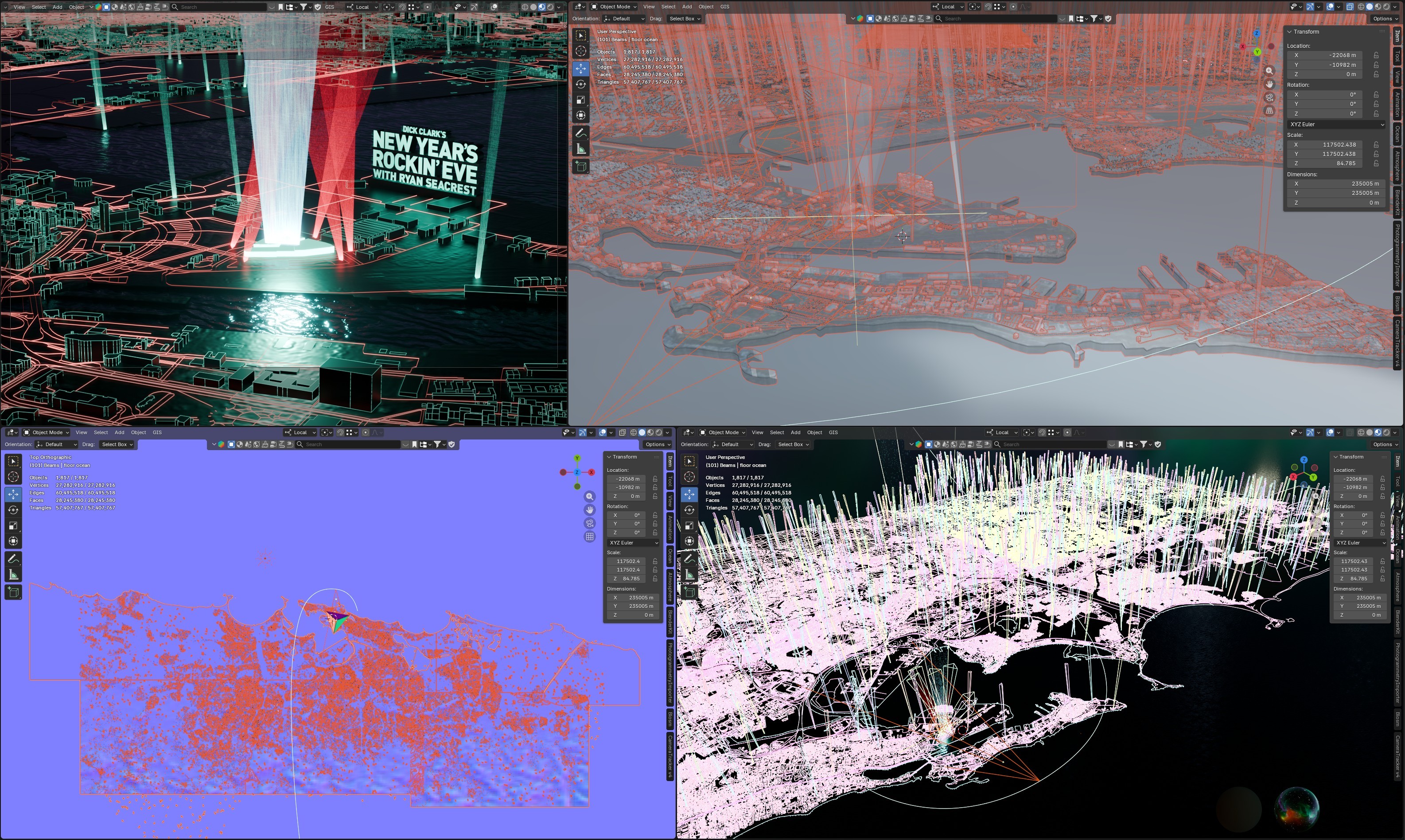The height and width of the screenshot is (840, 1405).
Task: Click zoom magnifier gizmo in bottom-left viewport
Action: [x=589, y=496]
